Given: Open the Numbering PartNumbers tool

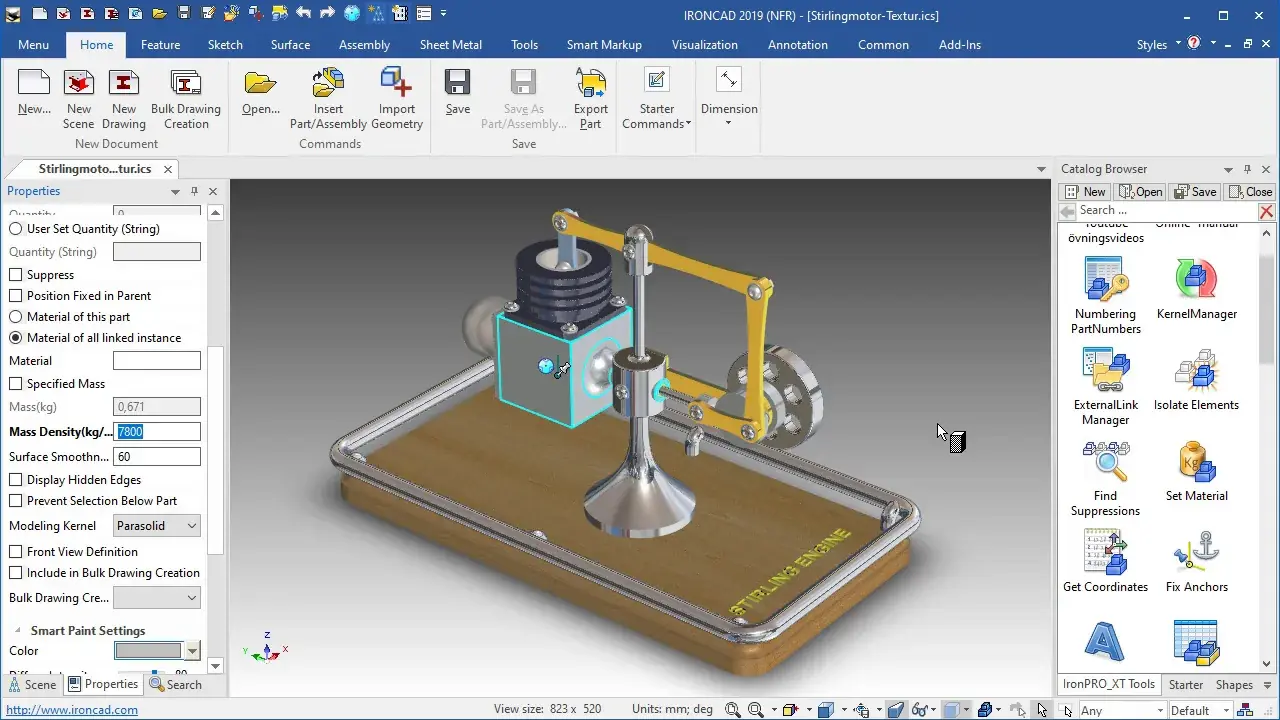Looking at the screenshot, I should click(x=1105, y=295).
